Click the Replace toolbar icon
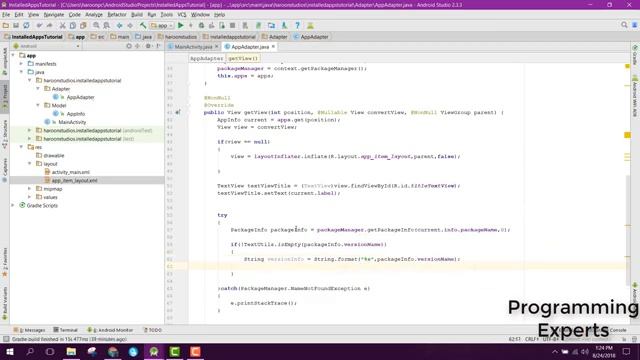Viewport: 640px width, 360px height. 107,25
